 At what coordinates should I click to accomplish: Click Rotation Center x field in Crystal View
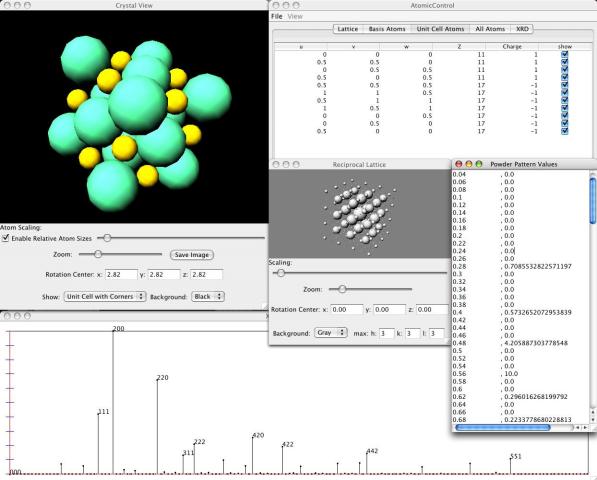[121, 274]
